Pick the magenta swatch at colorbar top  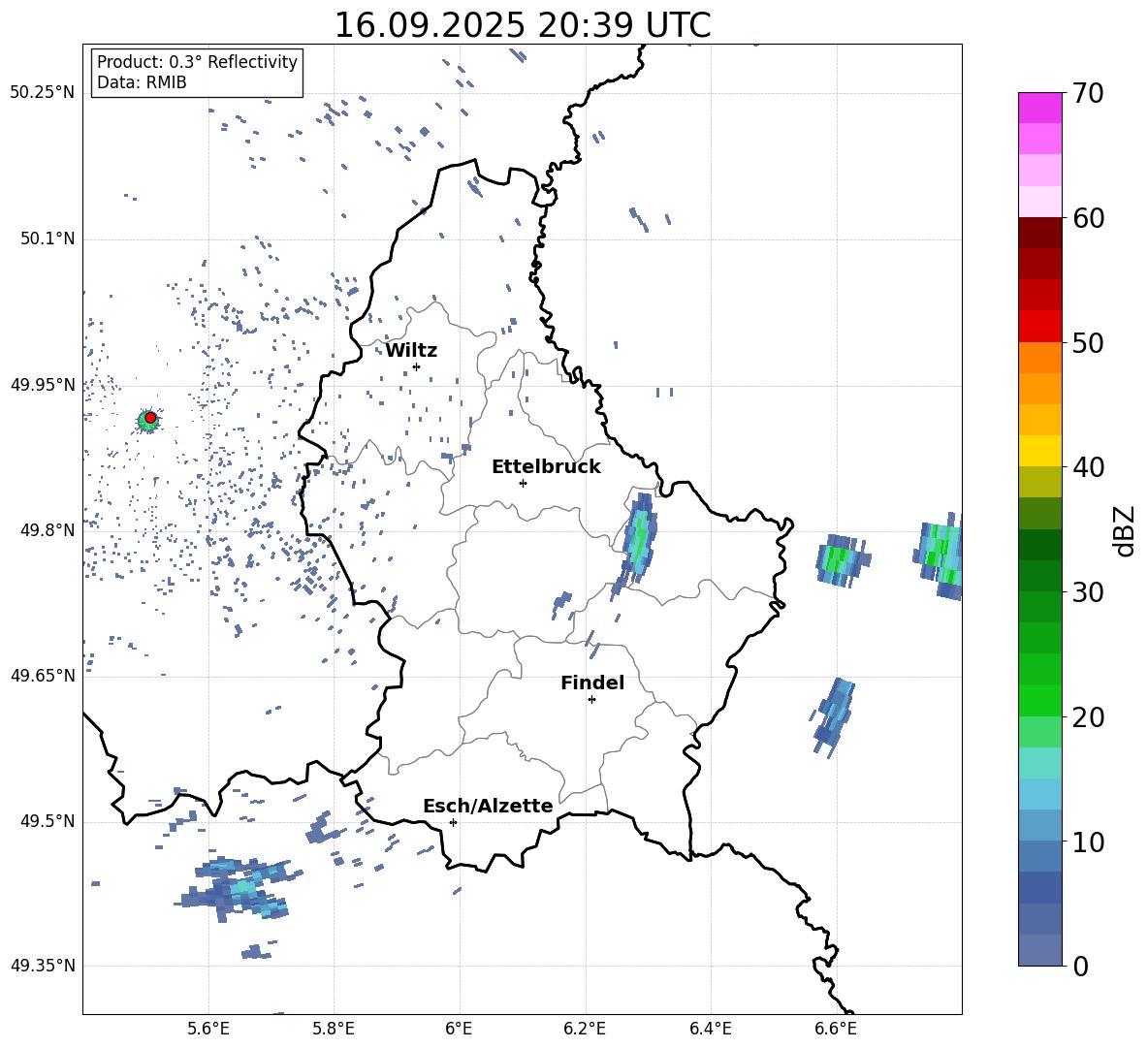click(x=1039, y=108)
